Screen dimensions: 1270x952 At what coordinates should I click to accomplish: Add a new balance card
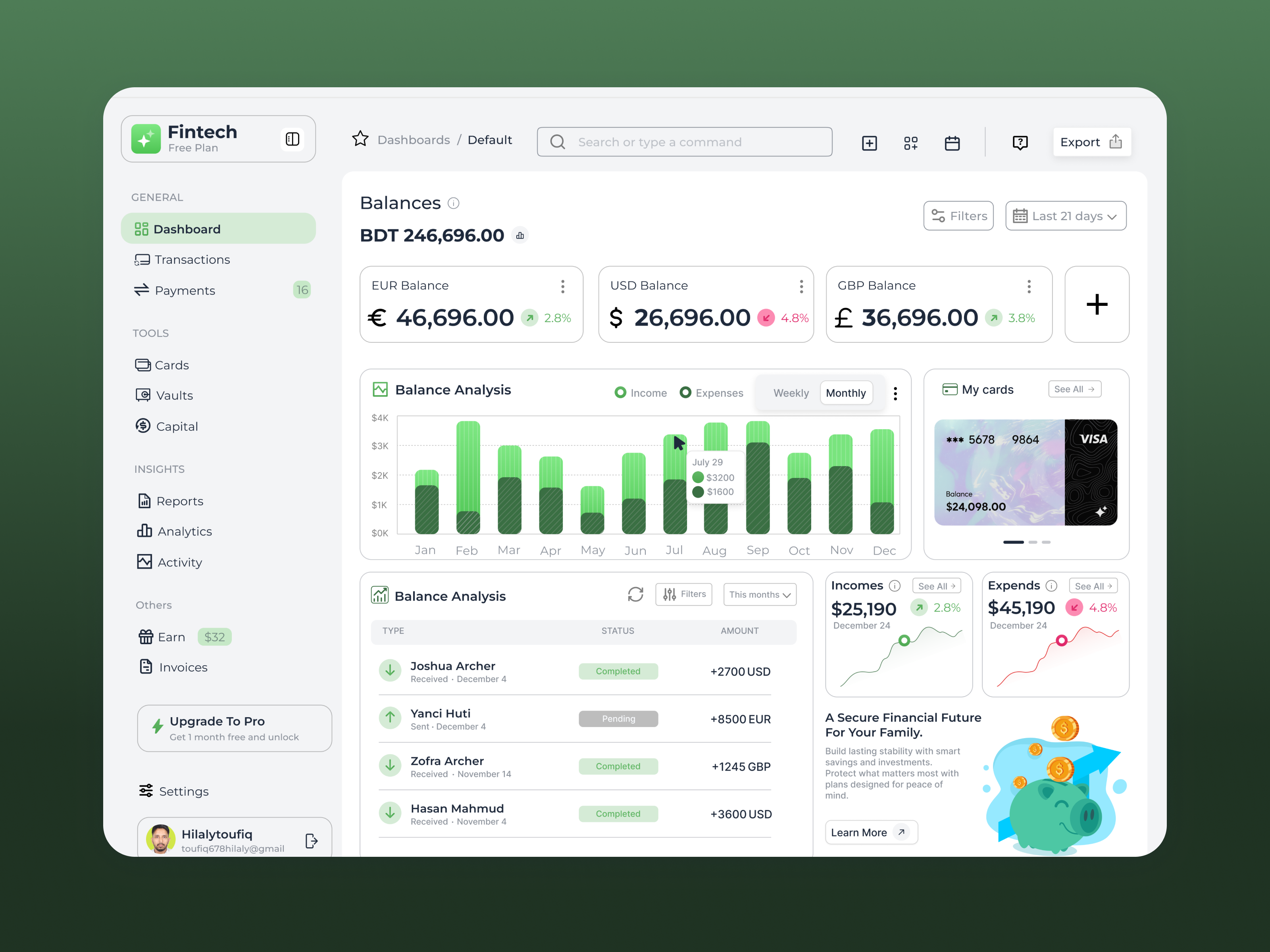point(1097,304)
